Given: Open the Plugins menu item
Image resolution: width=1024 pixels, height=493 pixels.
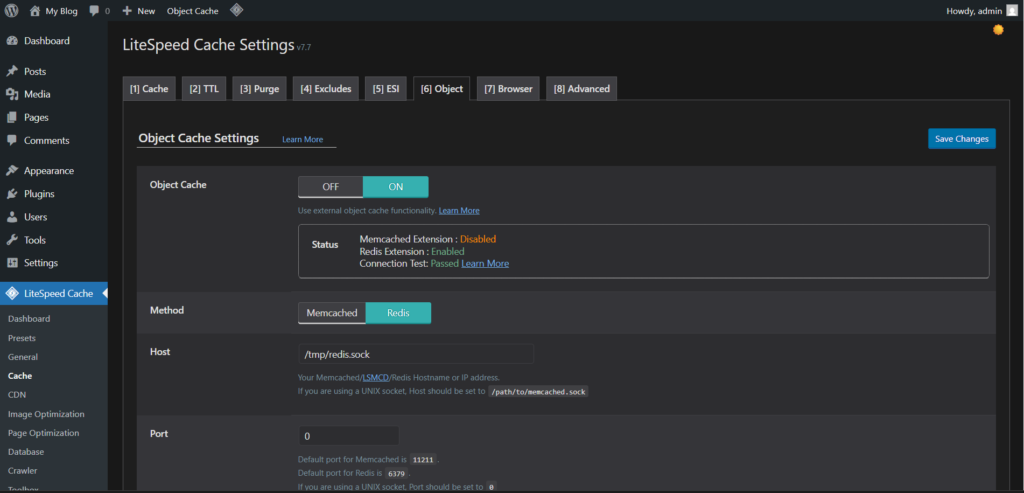Looking at the screenshot, I should [x=39, y=194].
